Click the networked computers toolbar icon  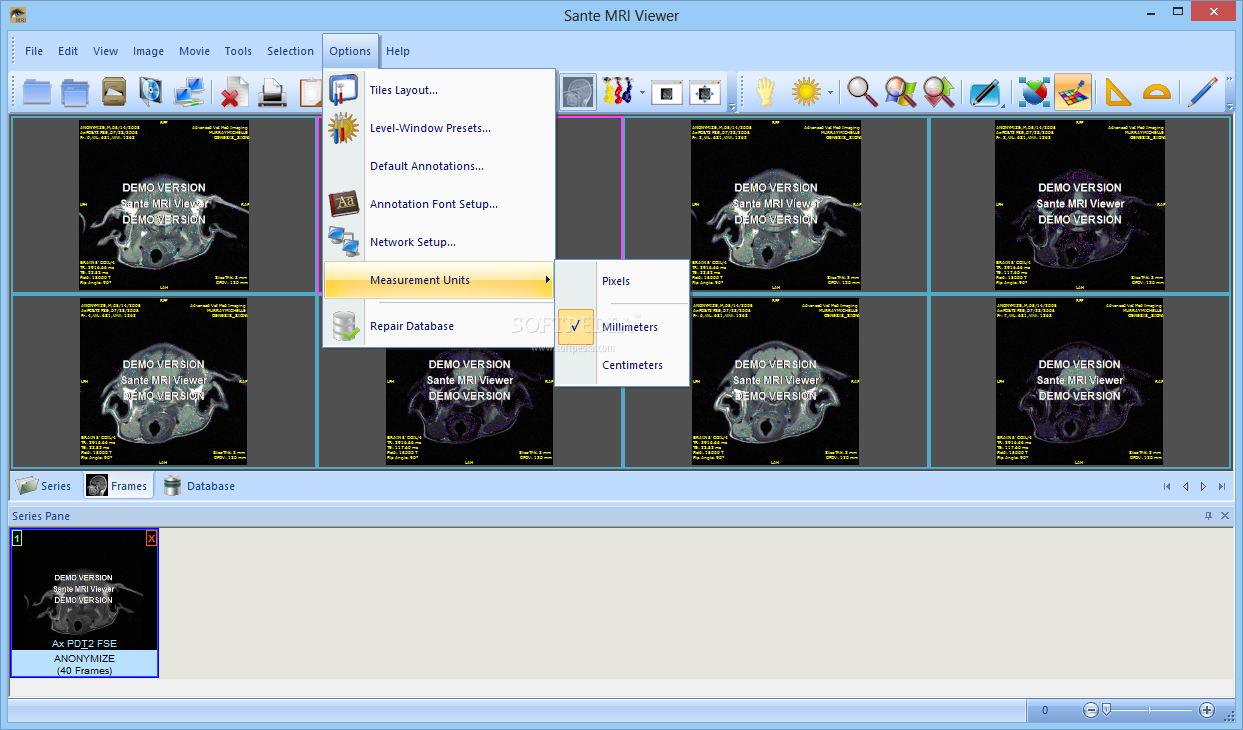[x=189, y=92]
